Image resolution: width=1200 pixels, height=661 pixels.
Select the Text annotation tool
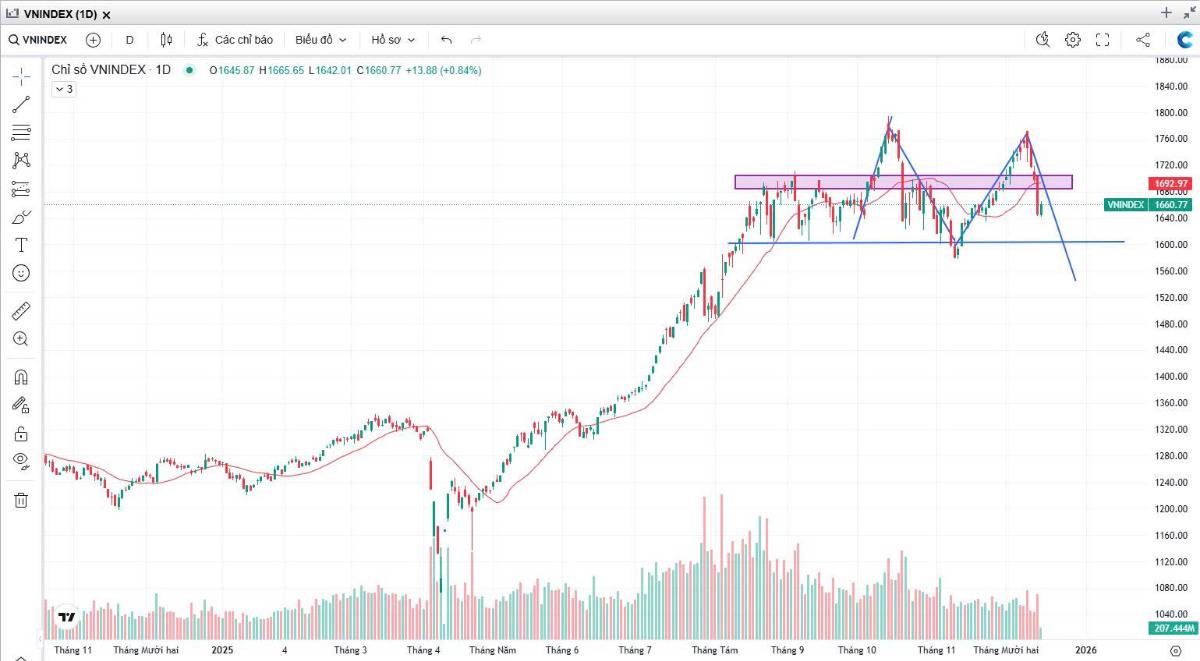[x=21, y=245]
